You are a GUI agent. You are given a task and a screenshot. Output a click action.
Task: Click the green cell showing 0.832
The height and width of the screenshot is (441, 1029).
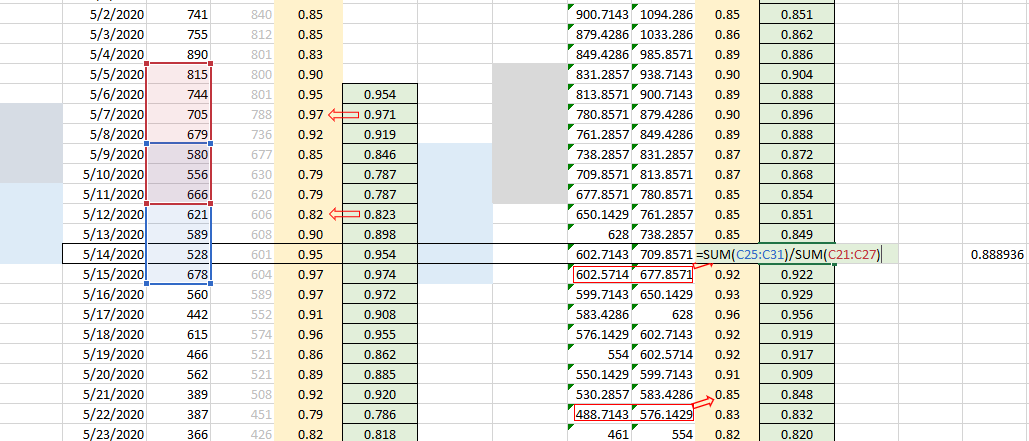[x=797, y=414]
